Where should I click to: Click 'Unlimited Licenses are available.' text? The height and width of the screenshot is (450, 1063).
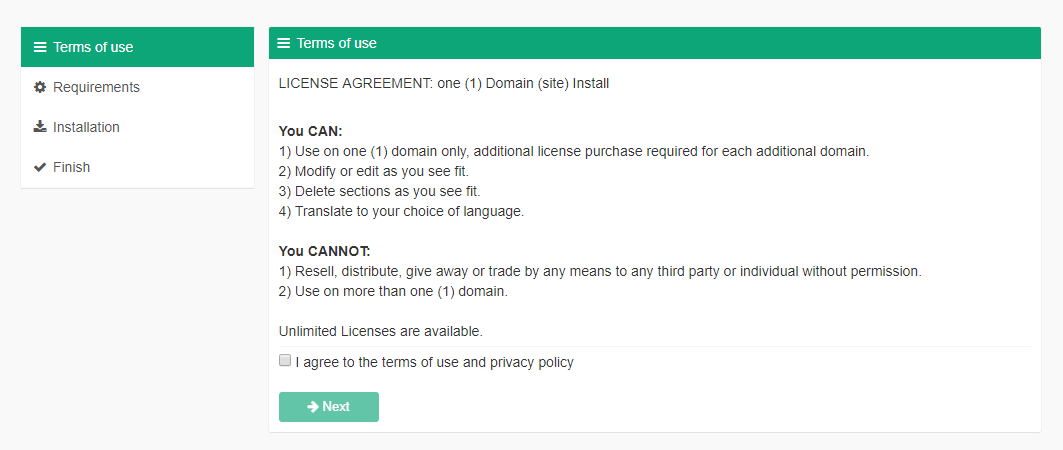[381, 332]
